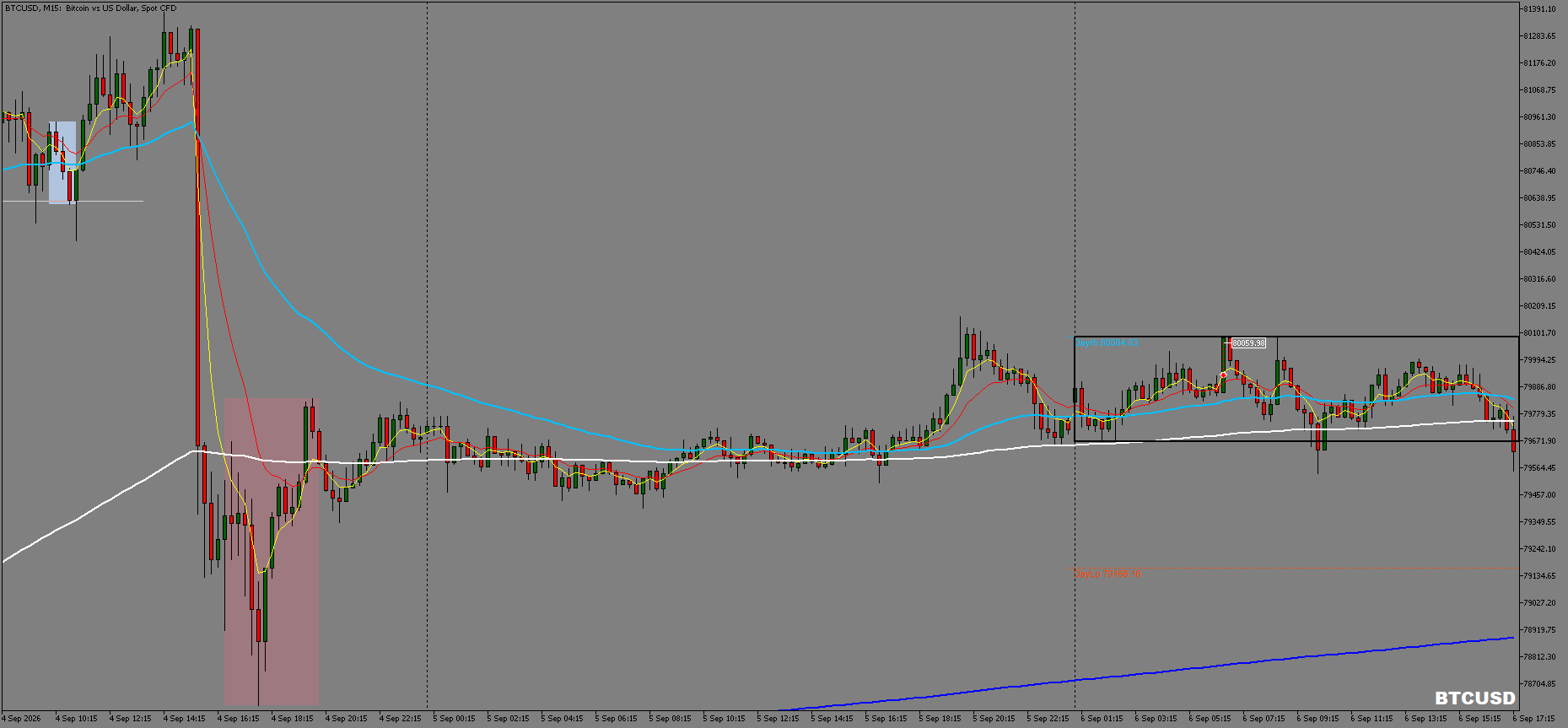Viewport: 1568px width, 728px height.
Task: Click the 80853.85 price level label
Action: [x=1539, y=144]
